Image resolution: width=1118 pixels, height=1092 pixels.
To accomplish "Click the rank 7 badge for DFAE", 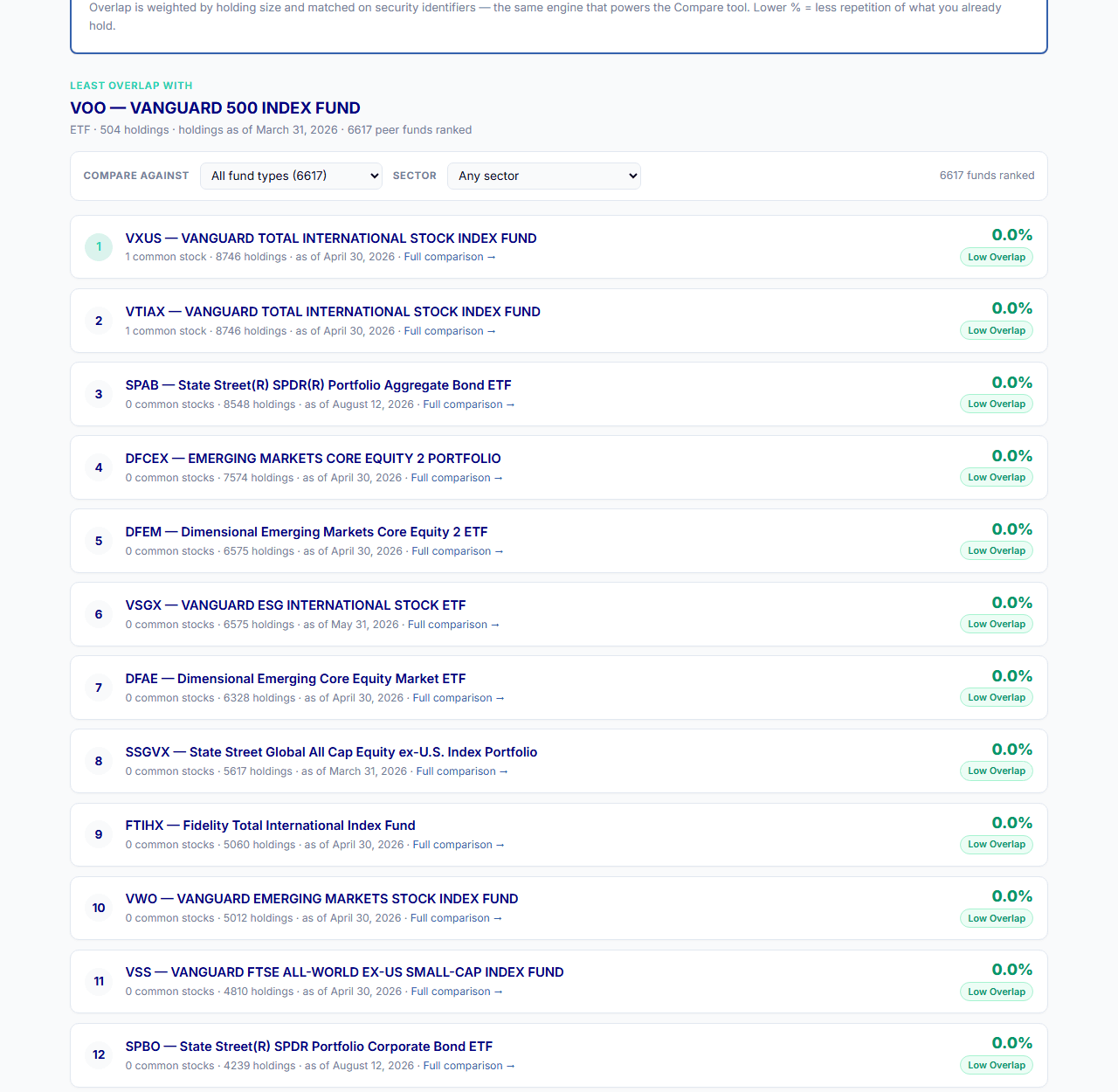I will click(99, 688).
